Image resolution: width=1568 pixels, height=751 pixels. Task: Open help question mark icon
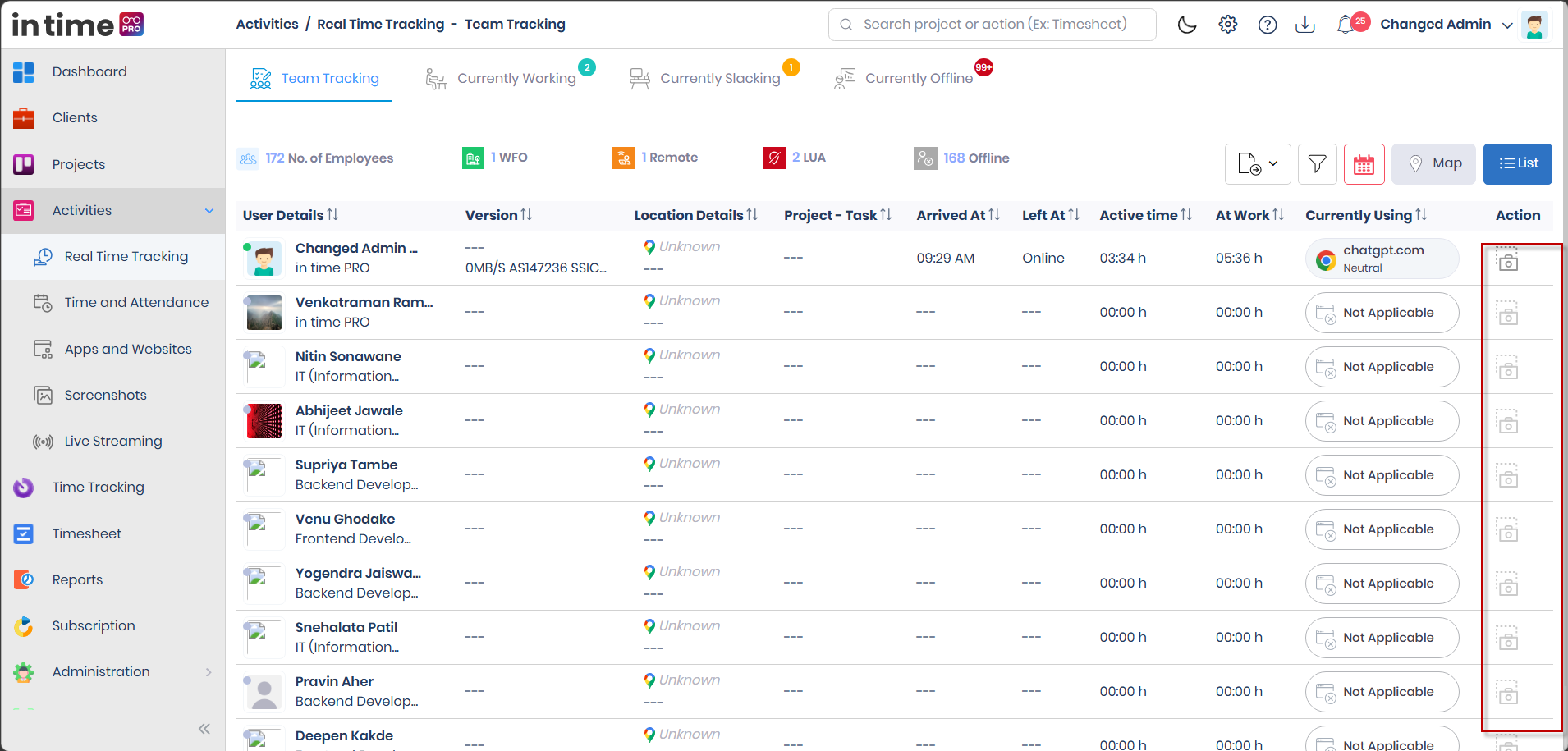(1268, 25)
